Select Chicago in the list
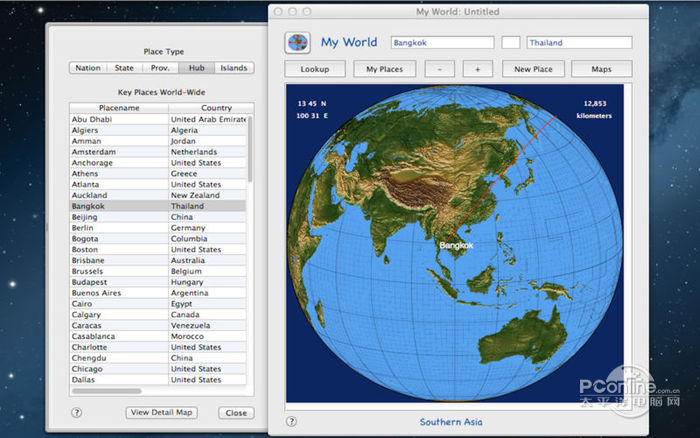The width and height of the screenshot is (700, 438). click(x=158, y=369)
